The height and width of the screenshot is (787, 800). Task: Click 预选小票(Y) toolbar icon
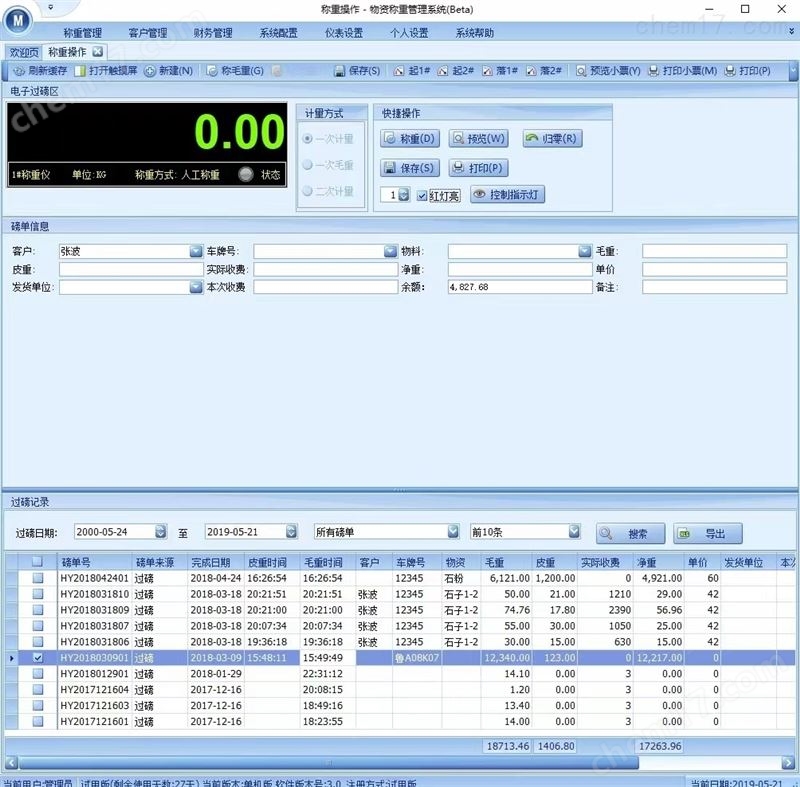pyautogui.click(x=609, y=71)
